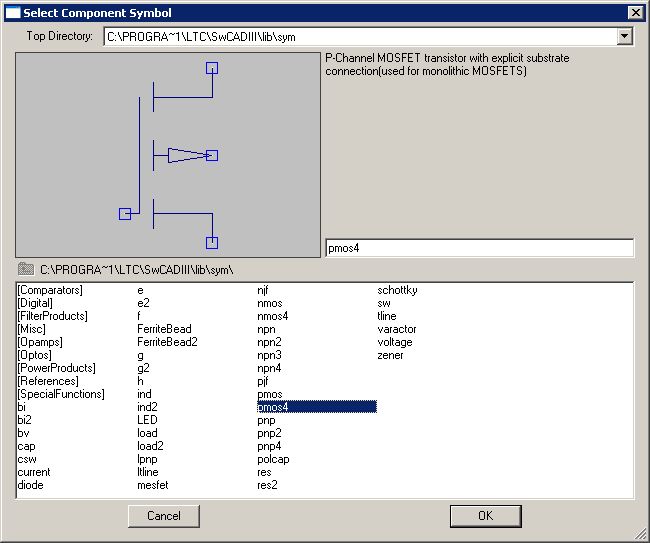
Task: Choose the diode symbol entry
Action: pos(29,485)
